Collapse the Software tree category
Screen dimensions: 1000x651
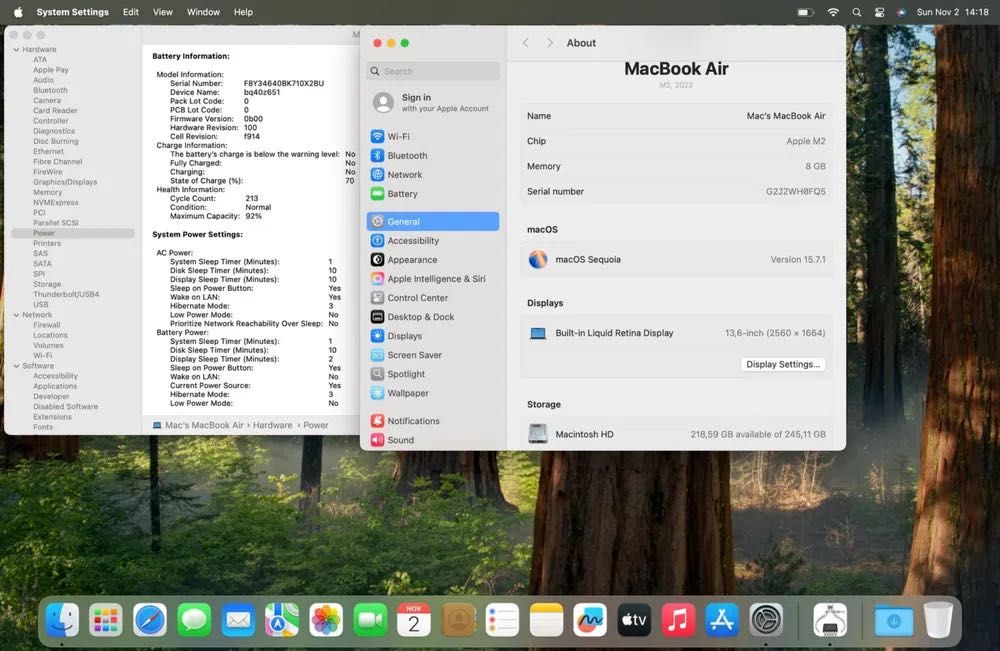click(15, 366)
